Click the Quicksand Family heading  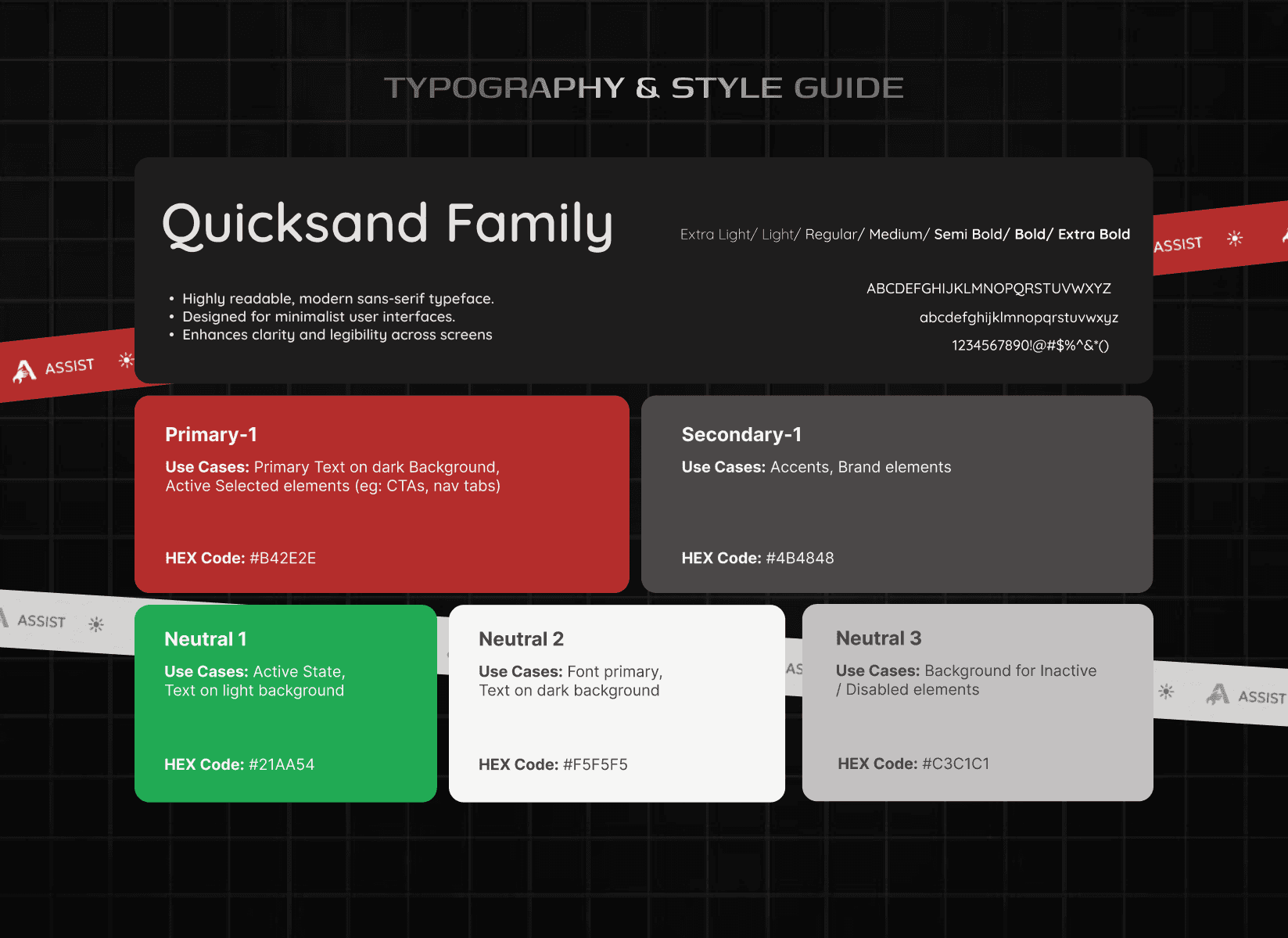(x=387, y=225)
